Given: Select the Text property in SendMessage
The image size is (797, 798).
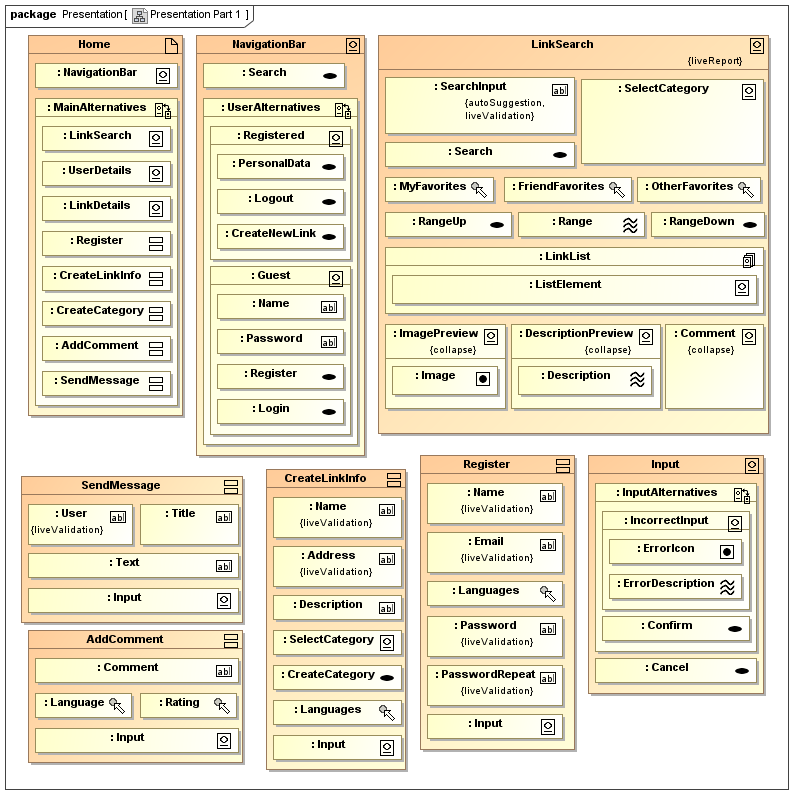Looking at the screenshot, I should pyautogui.click(x=133, y=566).
